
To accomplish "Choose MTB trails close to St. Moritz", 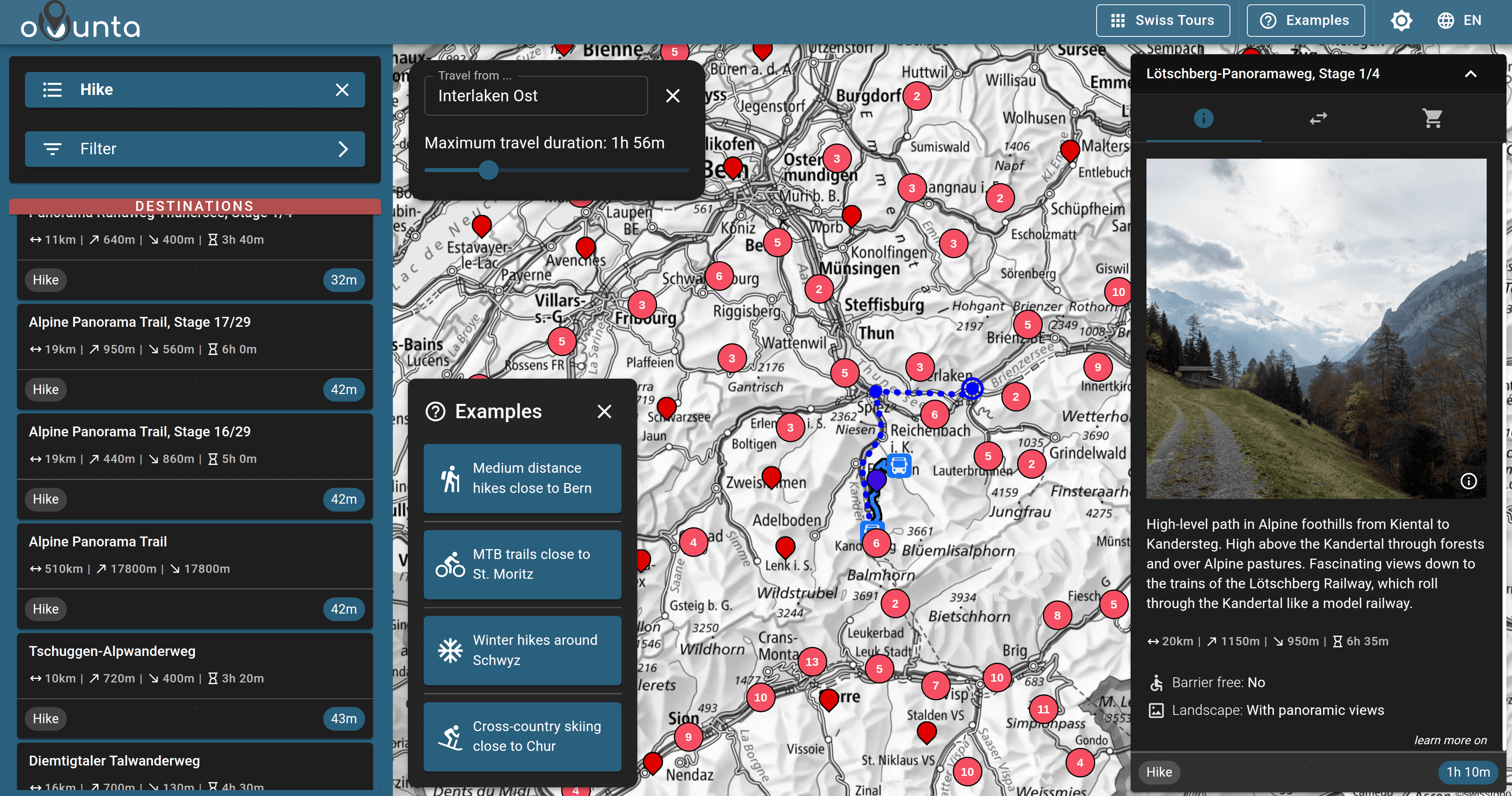I will click(522, 564).
